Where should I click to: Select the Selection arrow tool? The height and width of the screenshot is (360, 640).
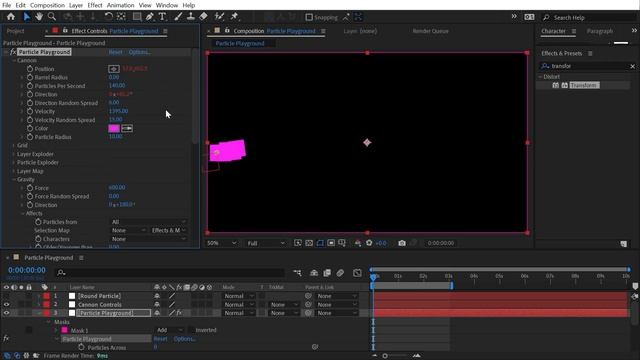[27, 17]
